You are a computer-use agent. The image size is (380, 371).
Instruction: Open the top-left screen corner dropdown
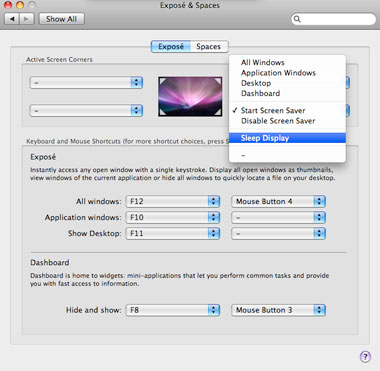86,82
